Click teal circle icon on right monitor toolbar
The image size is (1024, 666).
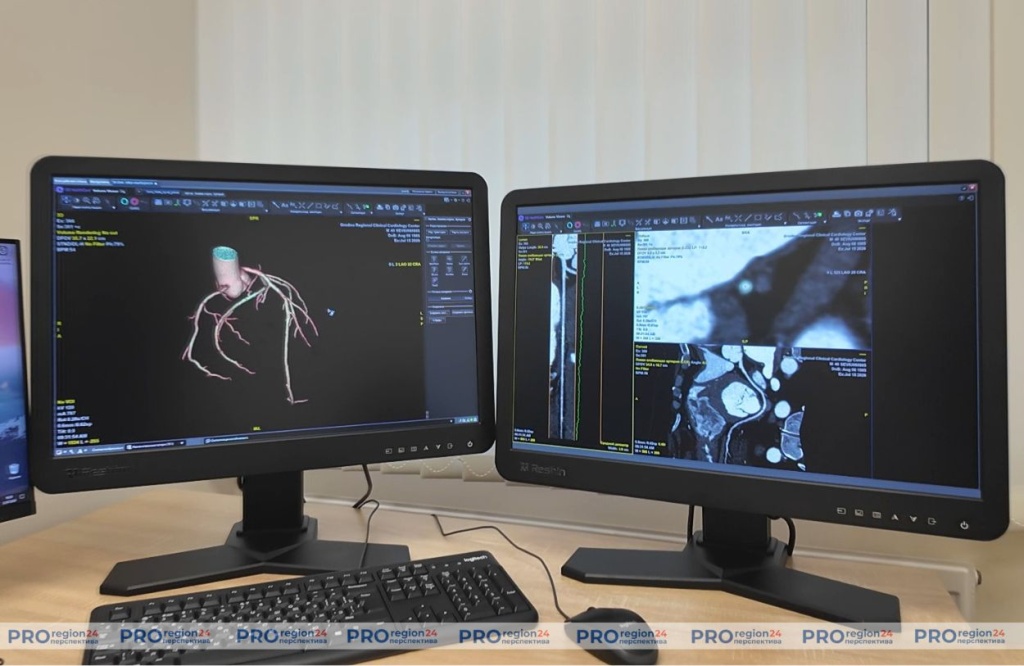569,225
